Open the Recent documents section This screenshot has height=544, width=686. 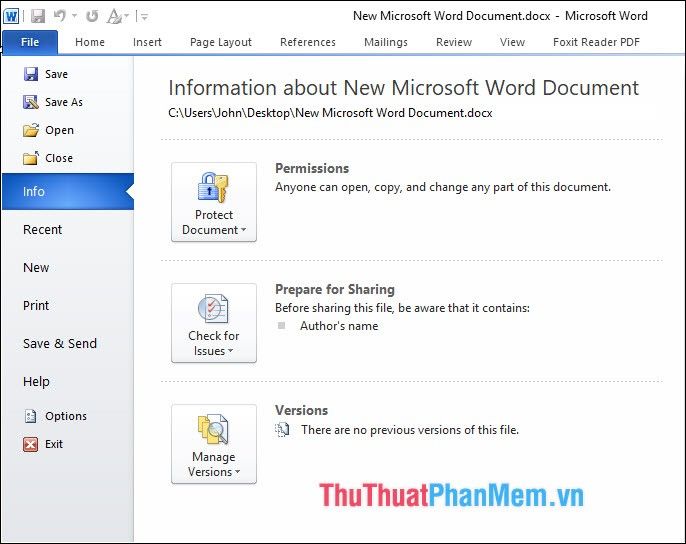[x=42, y=229]
